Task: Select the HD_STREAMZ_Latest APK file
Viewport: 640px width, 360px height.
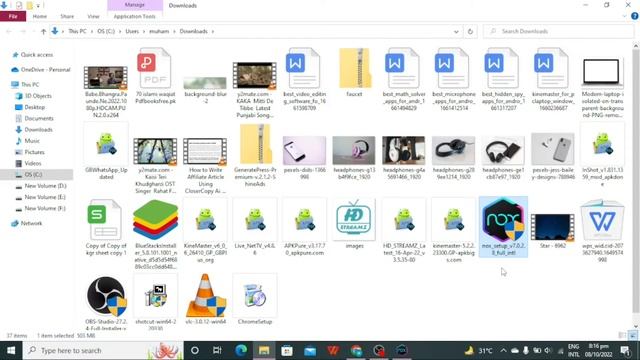Action: pyautogui.click(x=404, y=231)
